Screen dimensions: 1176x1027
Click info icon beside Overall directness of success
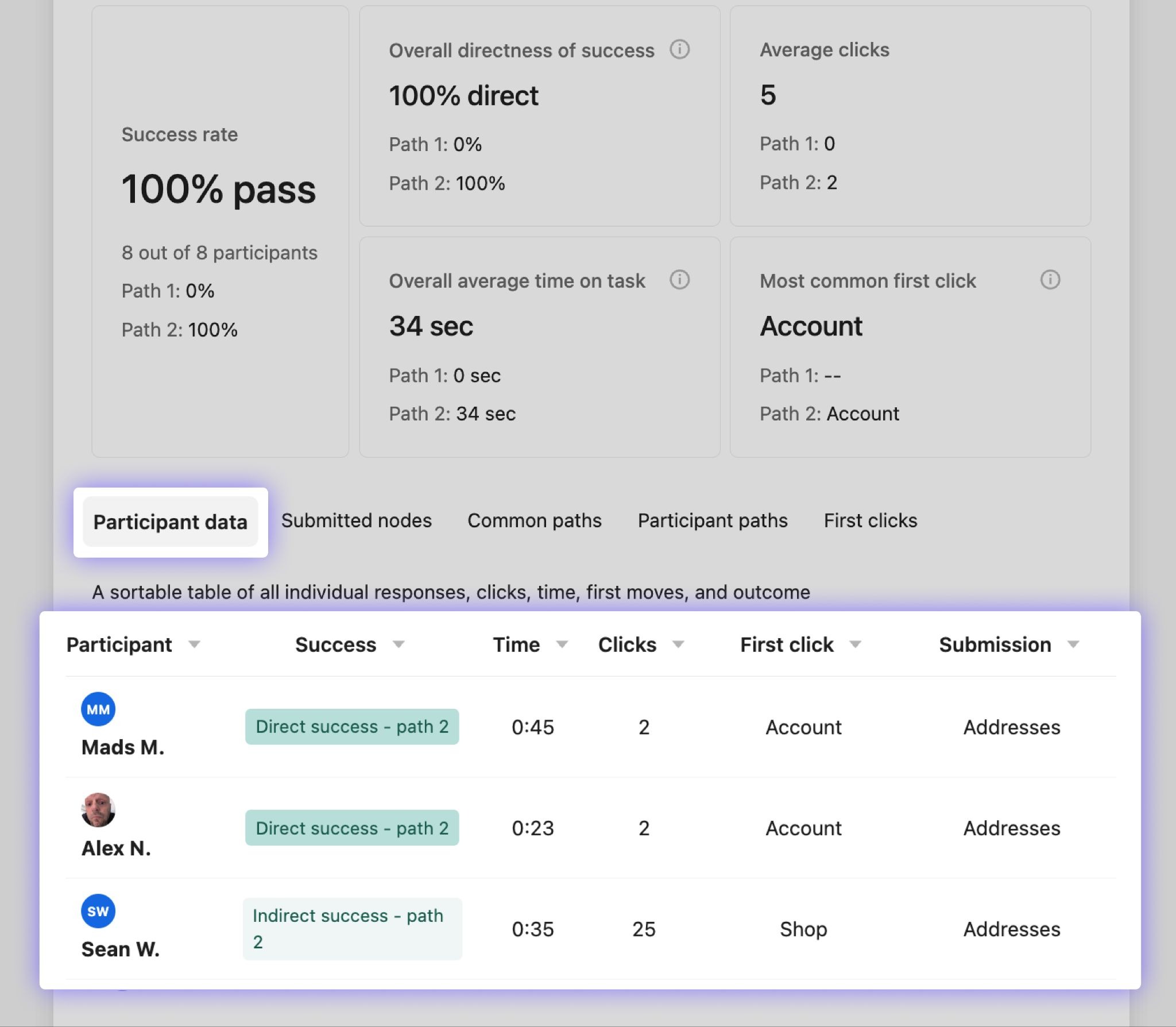[x=679, y=49]
